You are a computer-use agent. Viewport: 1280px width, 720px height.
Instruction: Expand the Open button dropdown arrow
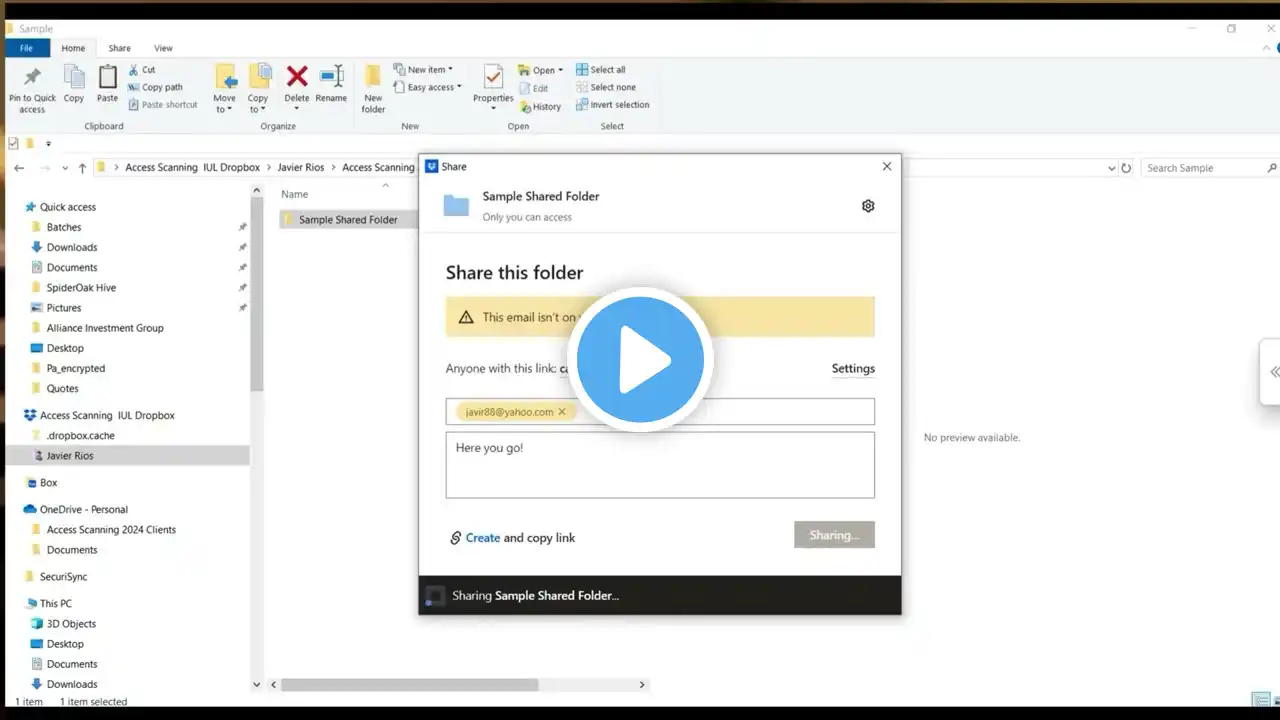560,70
